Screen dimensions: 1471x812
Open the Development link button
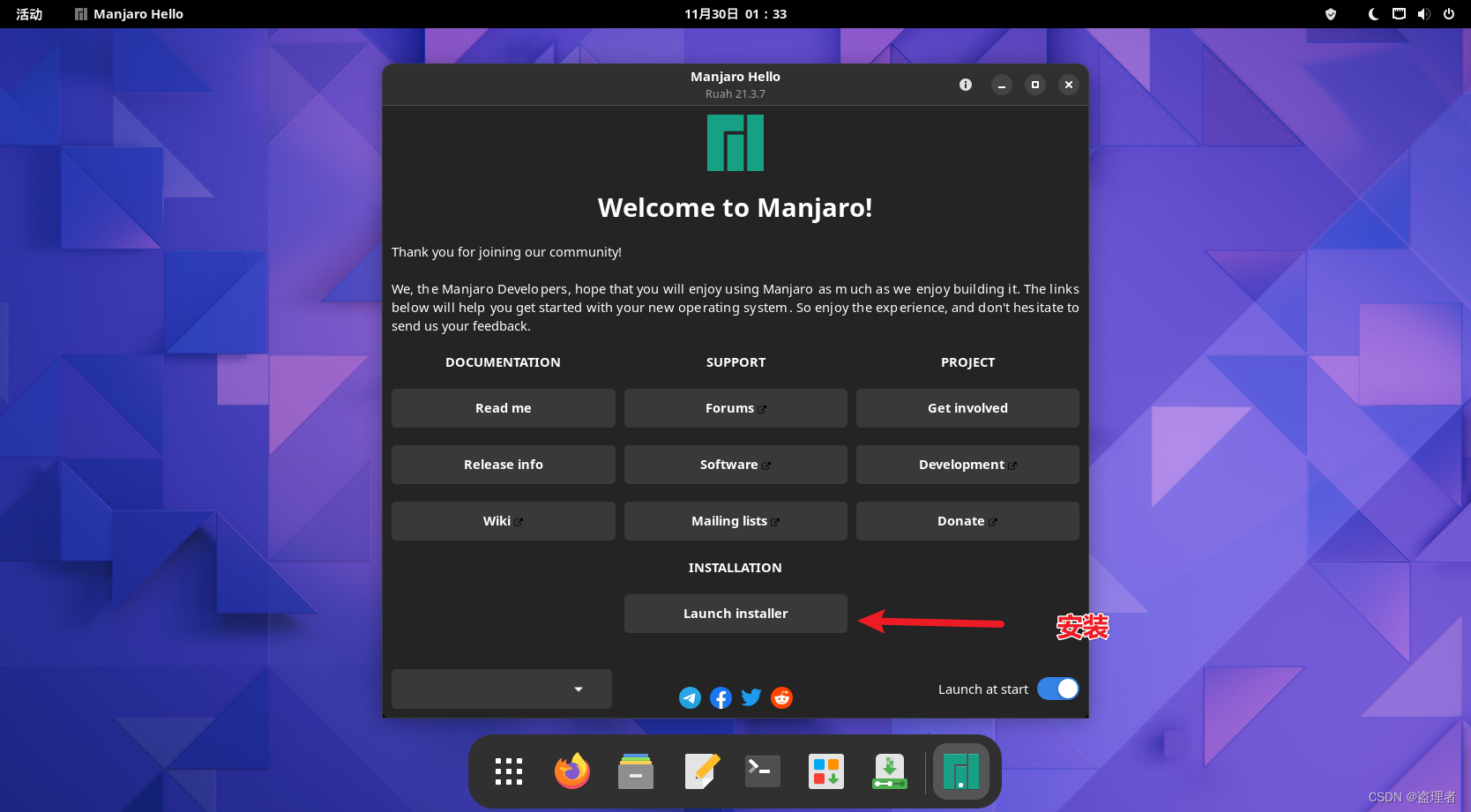click(x=967, y=465)
